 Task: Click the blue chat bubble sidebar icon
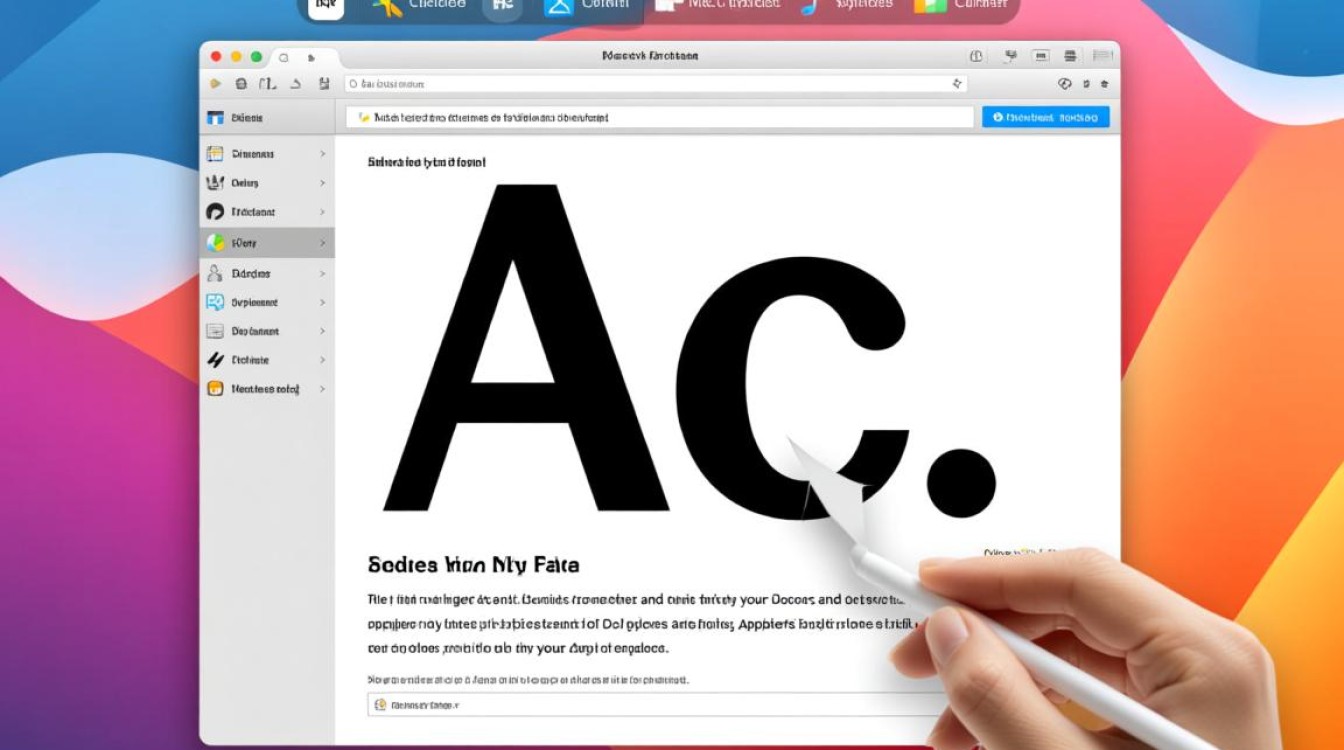point(215,302)
